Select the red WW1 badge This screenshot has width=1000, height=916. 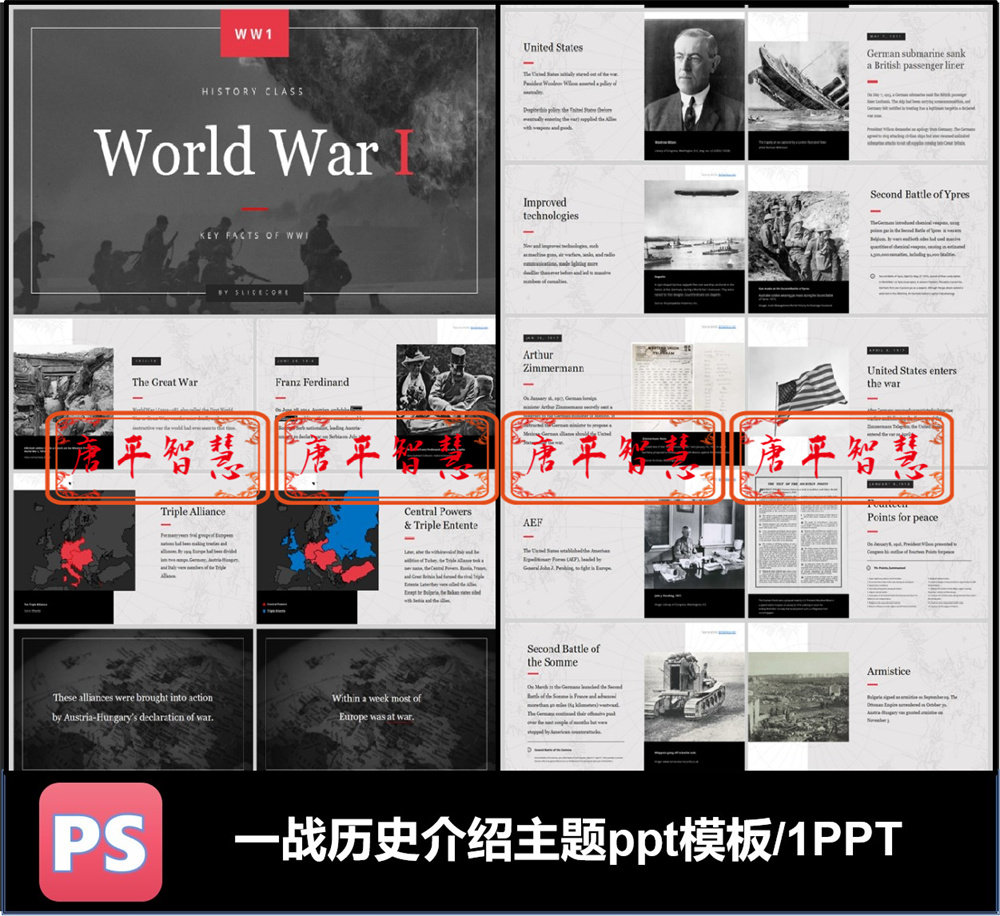(254, 34)
